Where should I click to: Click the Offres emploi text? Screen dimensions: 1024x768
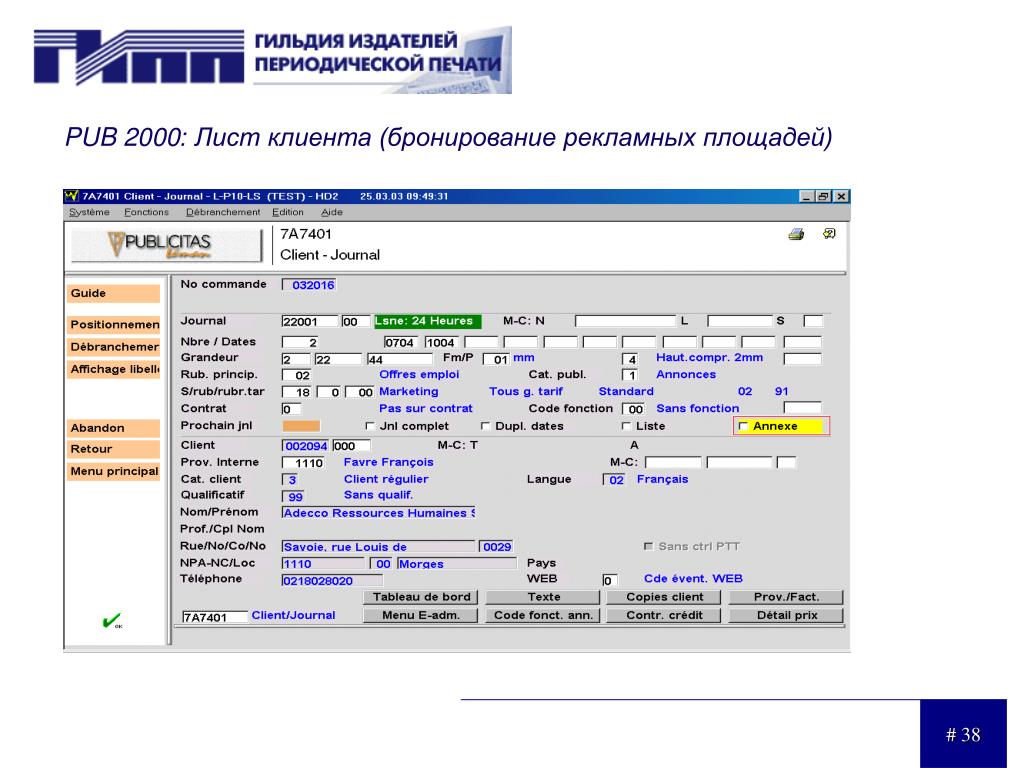(419, 374)
